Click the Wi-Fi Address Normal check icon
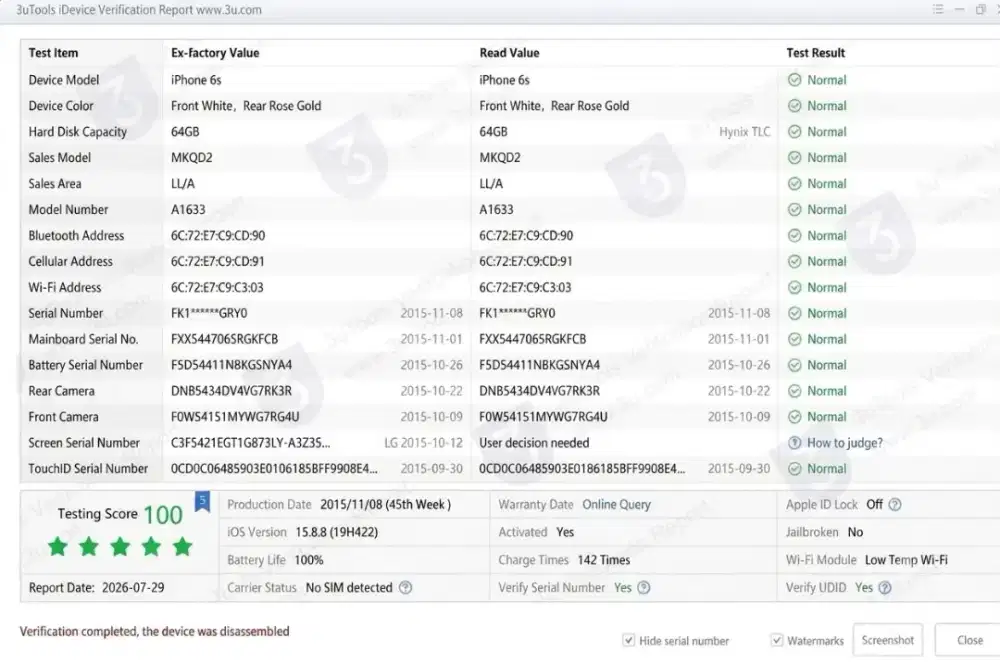The image size is (1000, 664). 794,287
